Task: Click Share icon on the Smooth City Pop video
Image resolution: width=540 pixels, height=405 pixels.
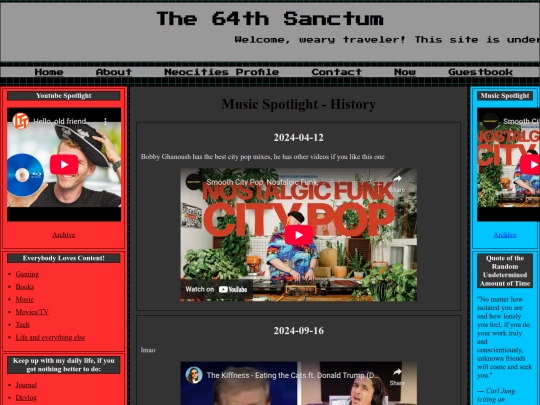Action: click(x=397, y=183)
